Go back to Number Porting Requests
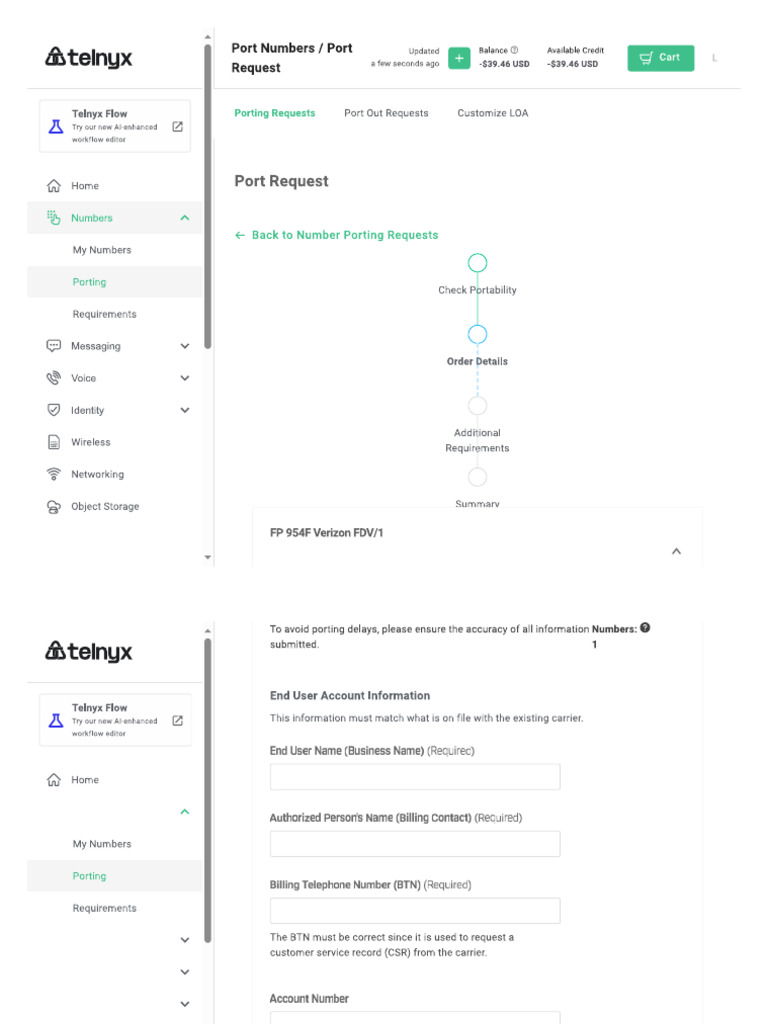This screenshot has height=1024, width=768. (x=337, y=235)
